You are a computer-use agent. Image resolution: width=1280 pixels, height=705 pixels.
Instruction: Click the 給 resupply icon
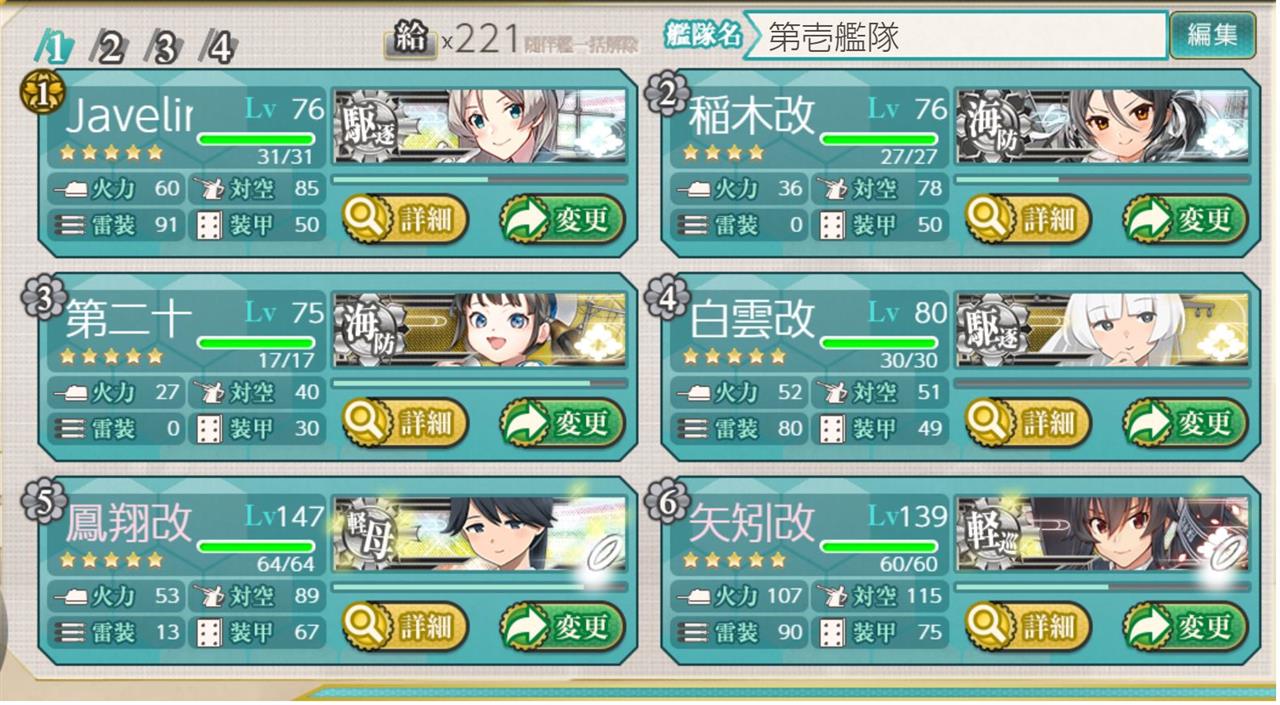click(410, 41)
